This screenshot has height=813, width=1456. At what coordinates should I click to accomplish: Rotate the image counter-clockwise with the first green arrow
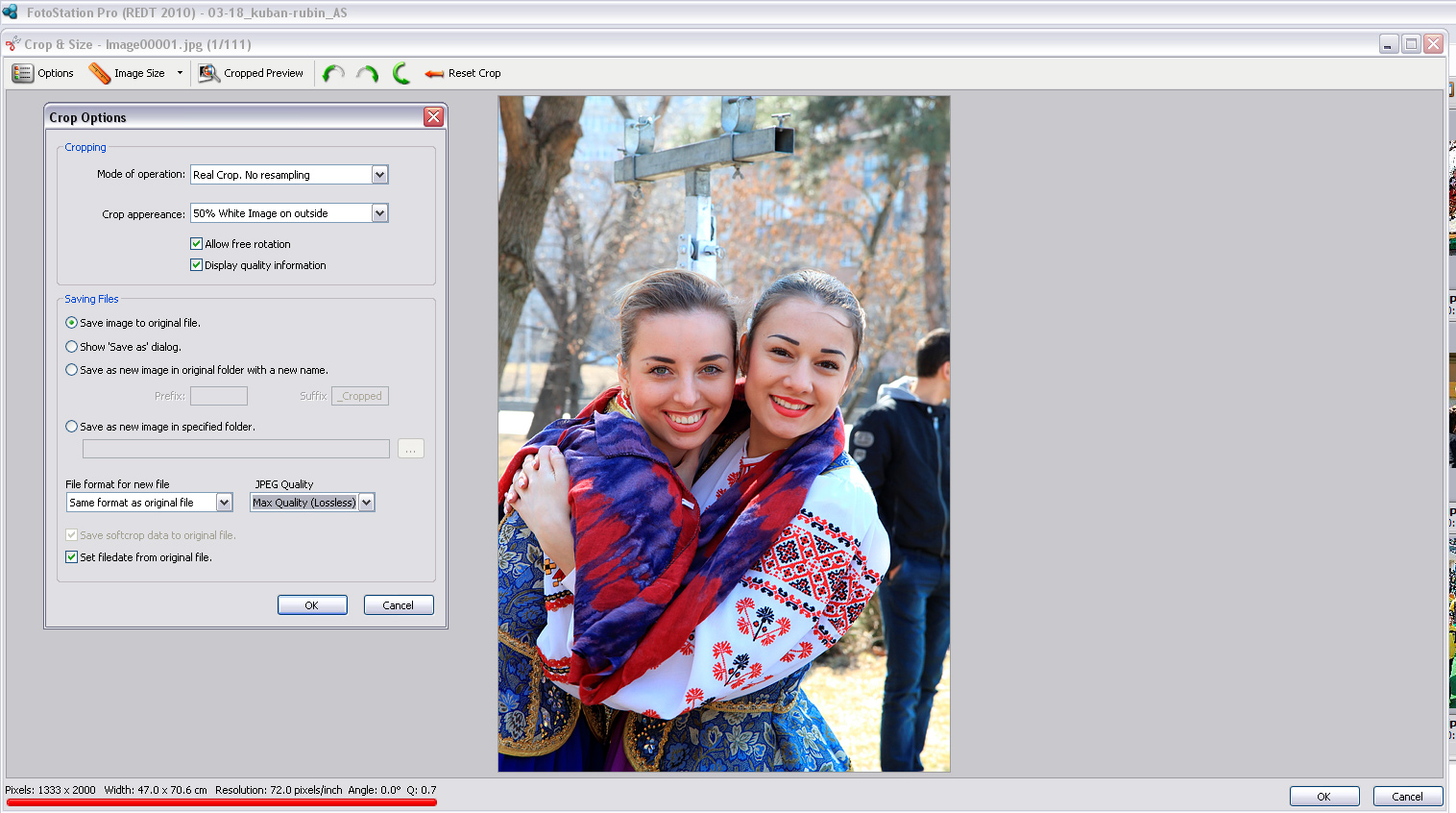pyautogui.click(x=333, y=73)
